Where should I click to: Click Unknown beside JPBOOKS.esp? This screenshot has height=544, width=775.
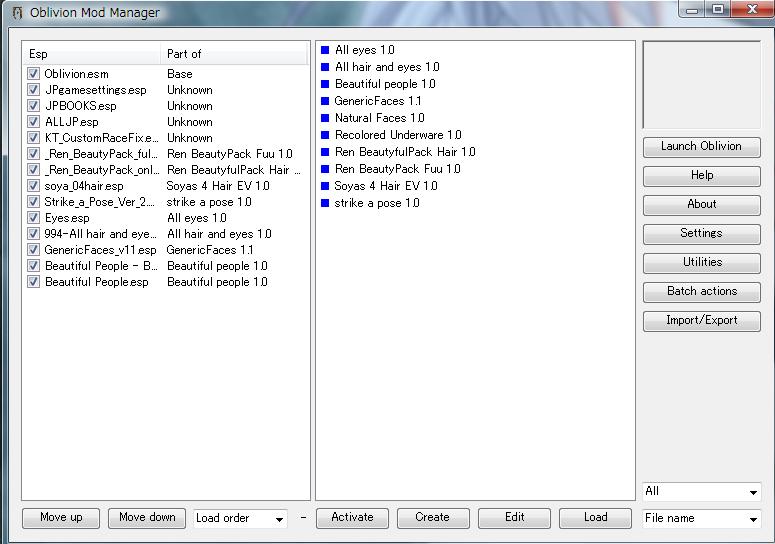[190, 106]
